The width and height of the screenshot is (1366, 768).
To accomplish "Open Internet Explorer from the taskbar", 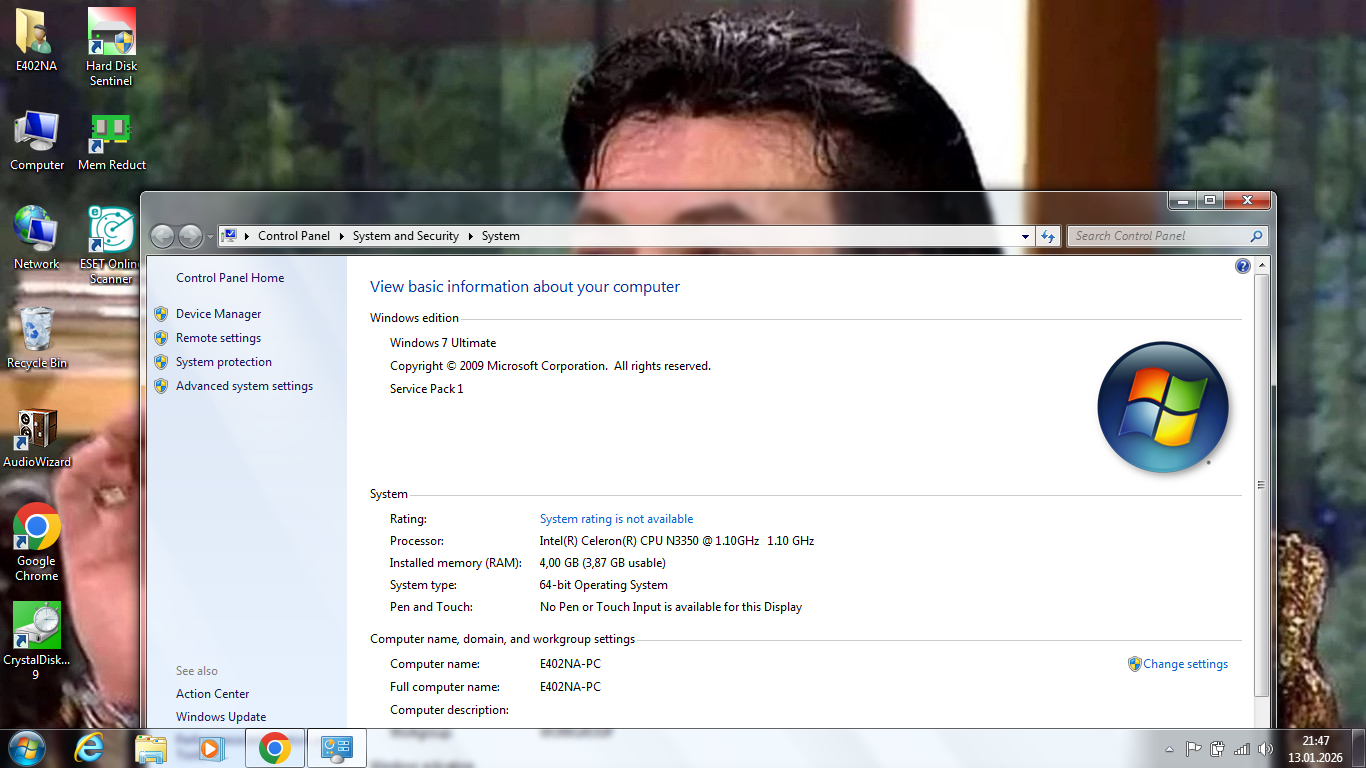I will [89, 748].
